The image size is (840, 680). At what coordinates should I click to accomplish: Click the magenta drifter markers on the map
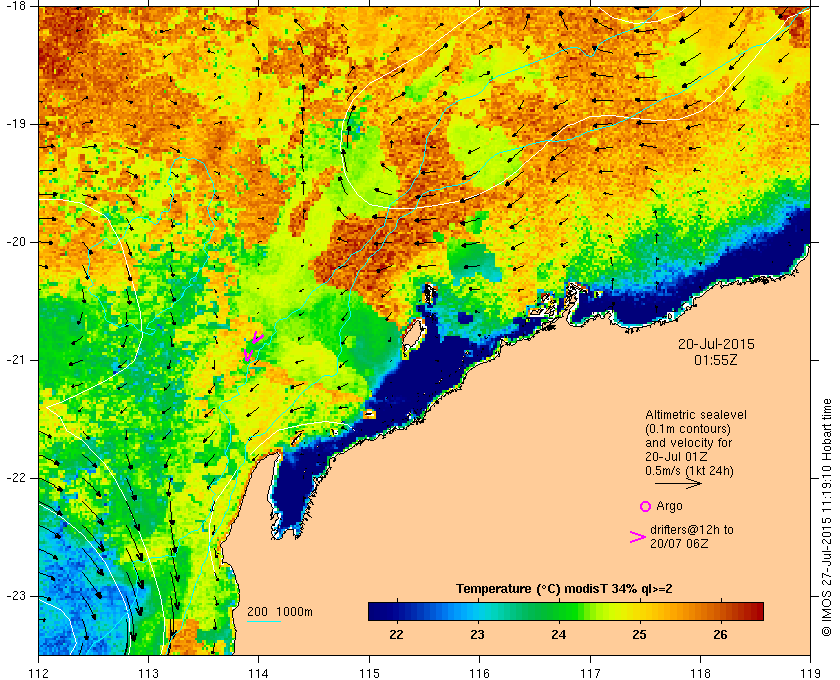pos(253,346)
